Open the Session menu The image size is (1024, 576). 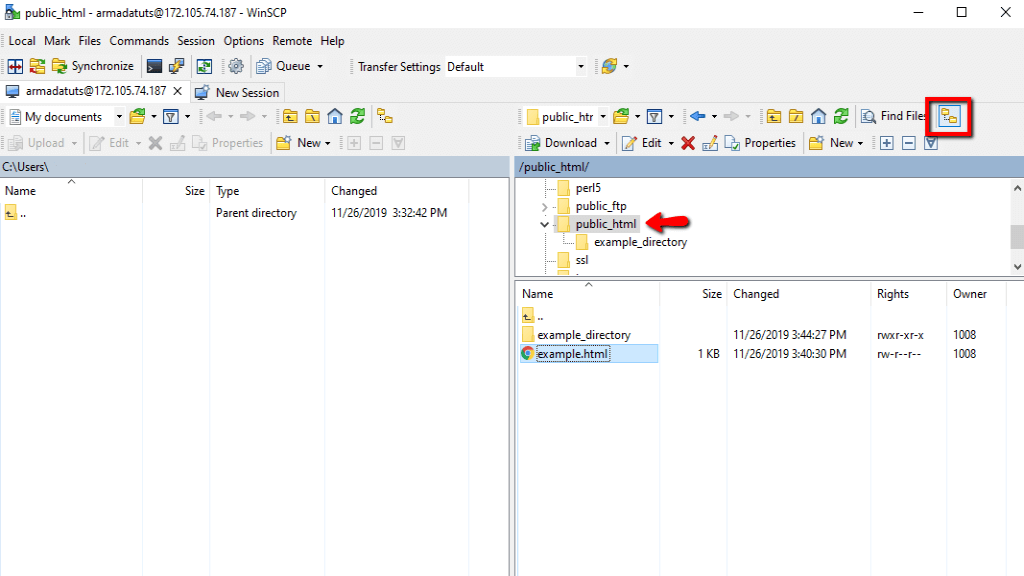pyautogui.click(x=196, y=40)
